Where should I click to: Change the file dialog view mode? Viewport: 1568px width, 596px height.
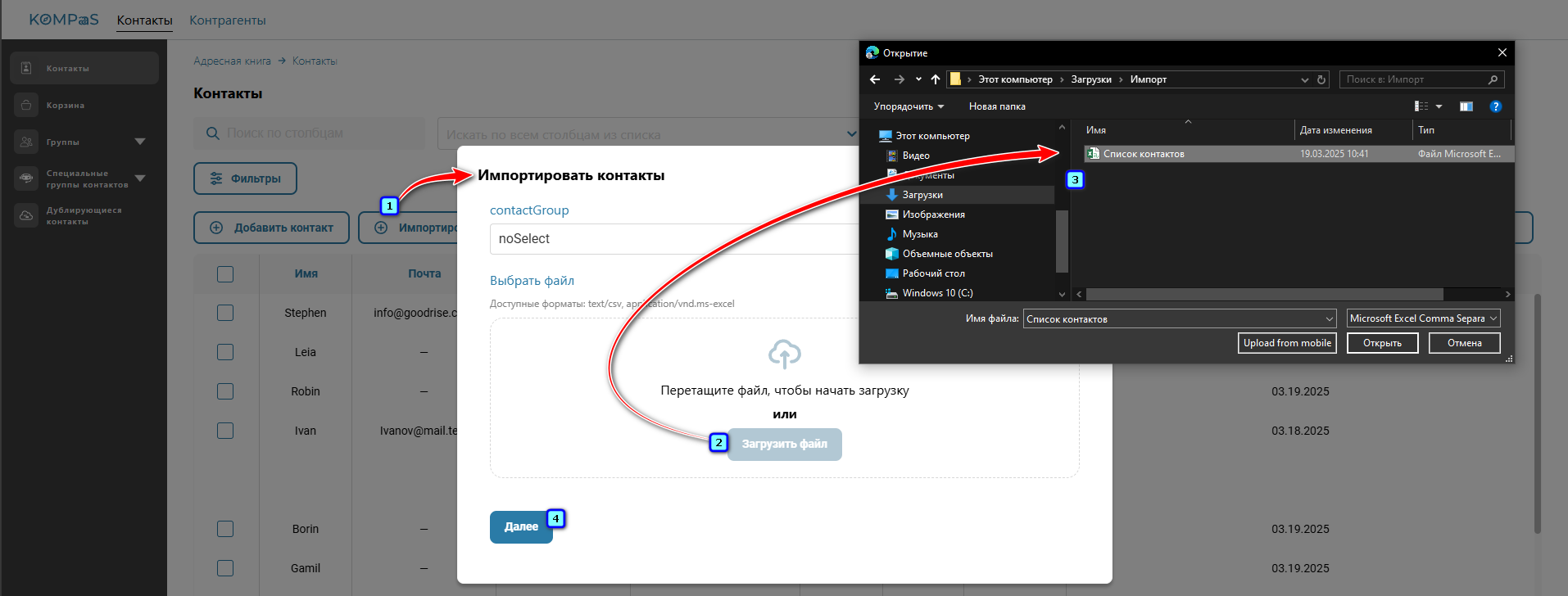click(1421, 106)
